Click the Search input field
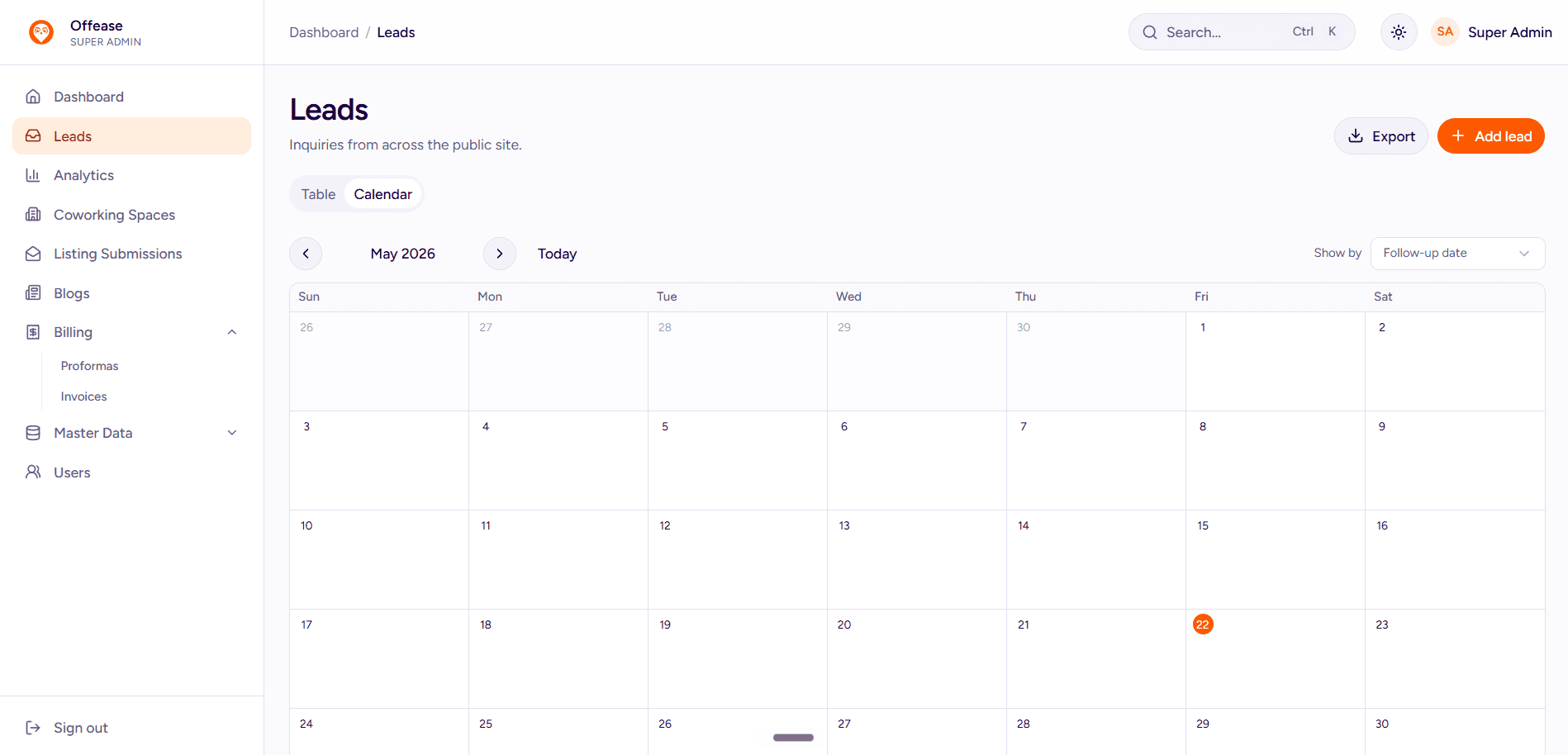 (1242, 32)
